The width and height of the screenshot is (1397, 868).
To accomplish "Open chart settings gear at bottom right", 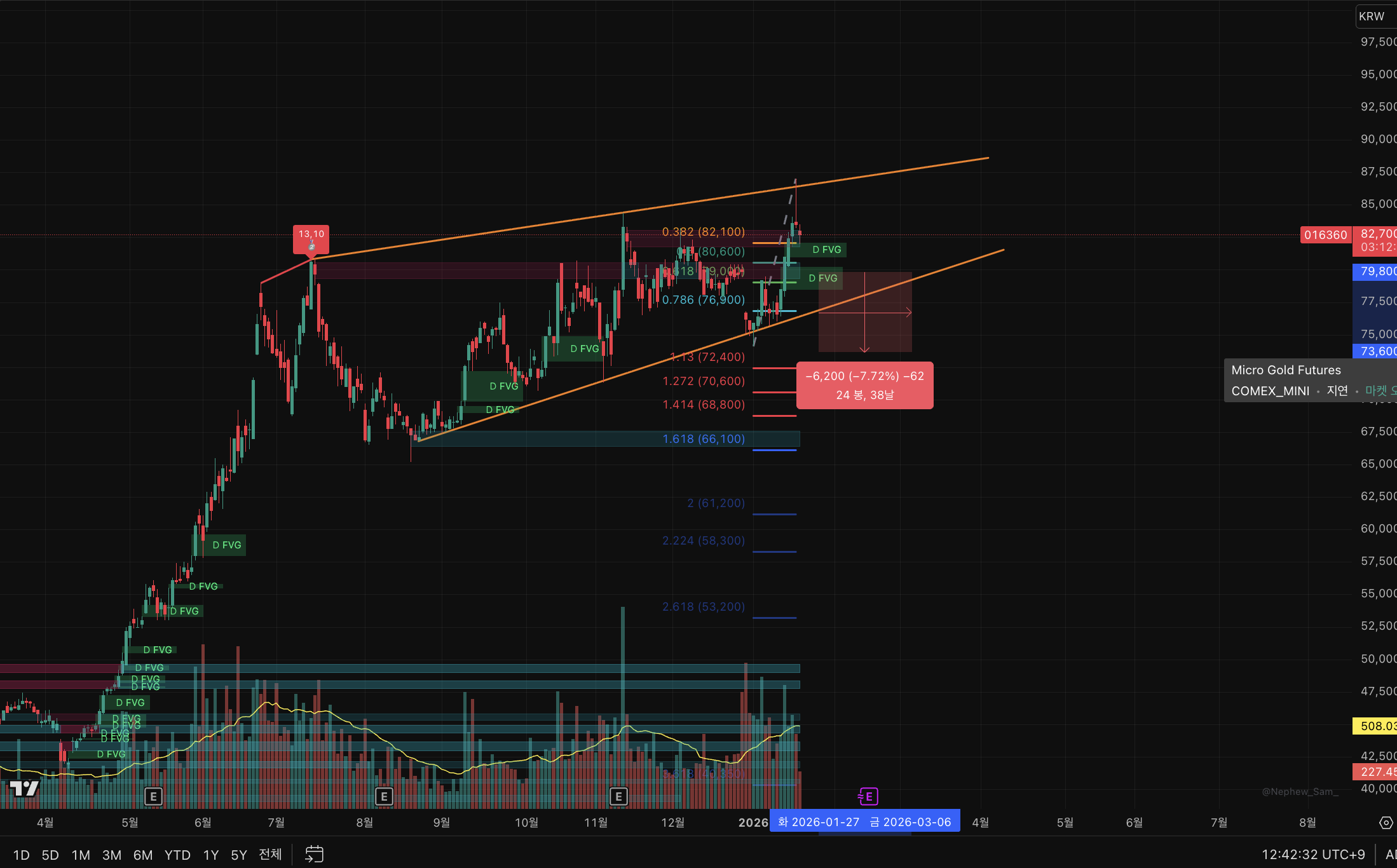I will (1386, 823).
